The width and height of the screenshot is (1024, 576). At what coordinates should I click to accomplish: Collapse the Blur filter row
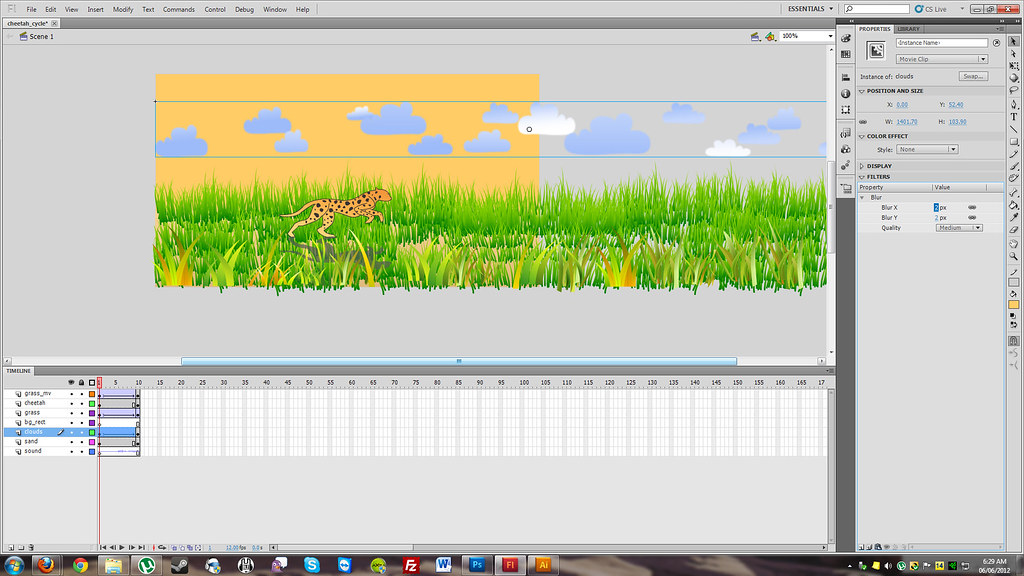[x=862, y=197]
